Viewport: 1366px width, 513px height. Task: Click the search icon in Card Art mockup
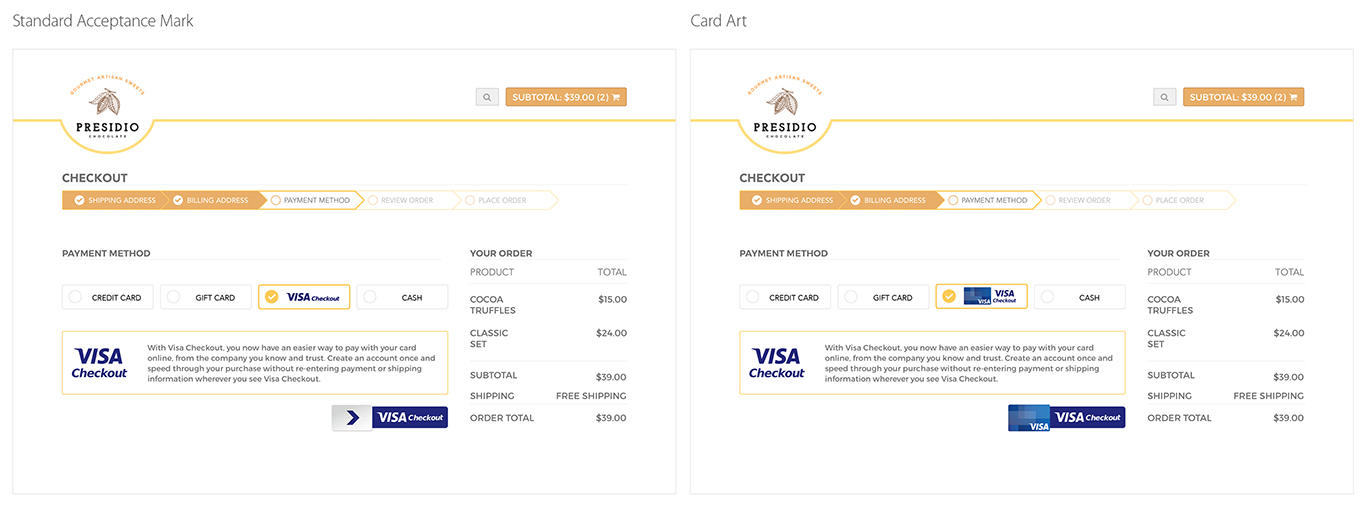click(x=1164, y=97)
